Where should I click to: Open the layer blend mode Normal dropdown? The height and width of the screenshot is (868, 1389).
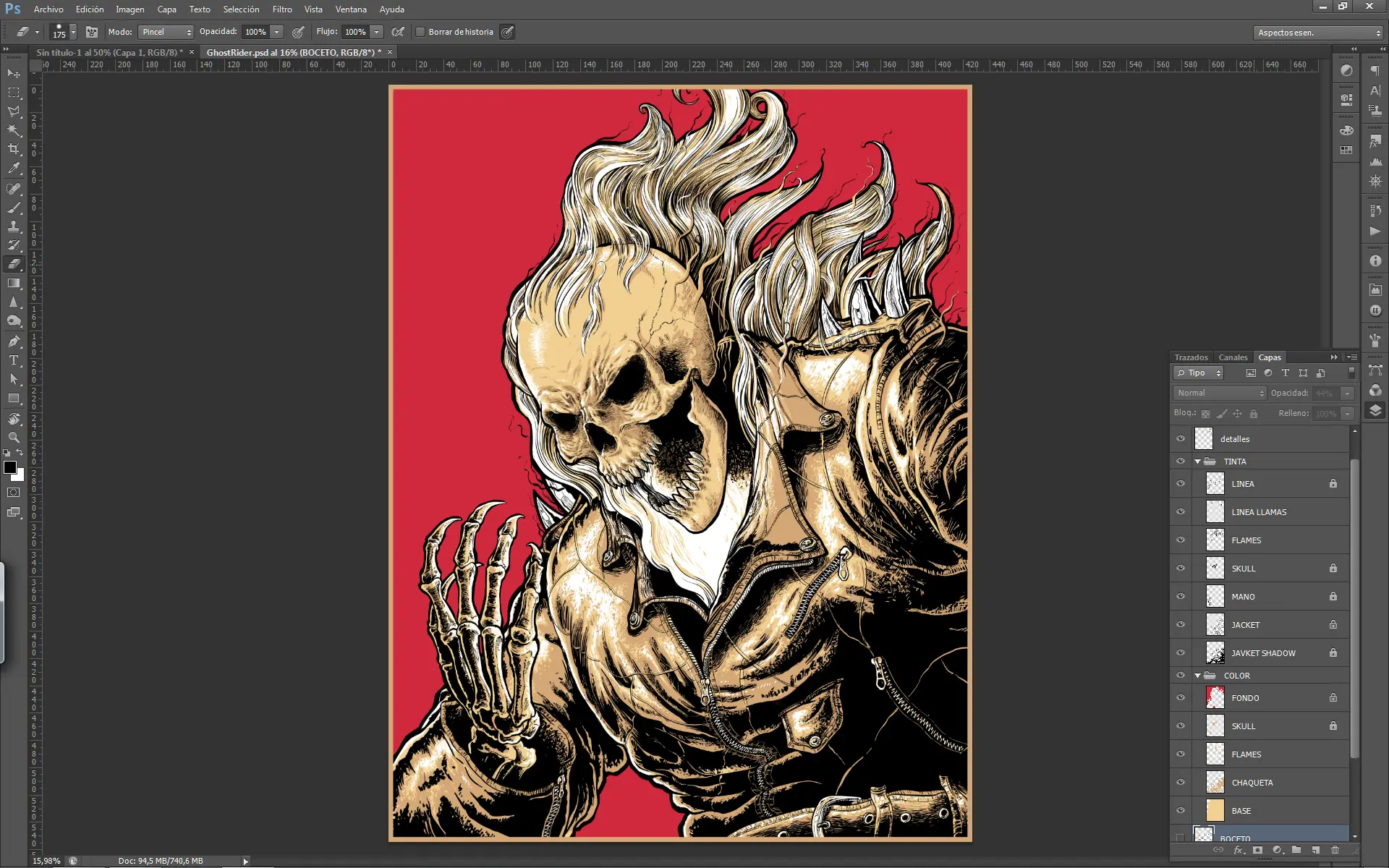[x=1220, y=393]
